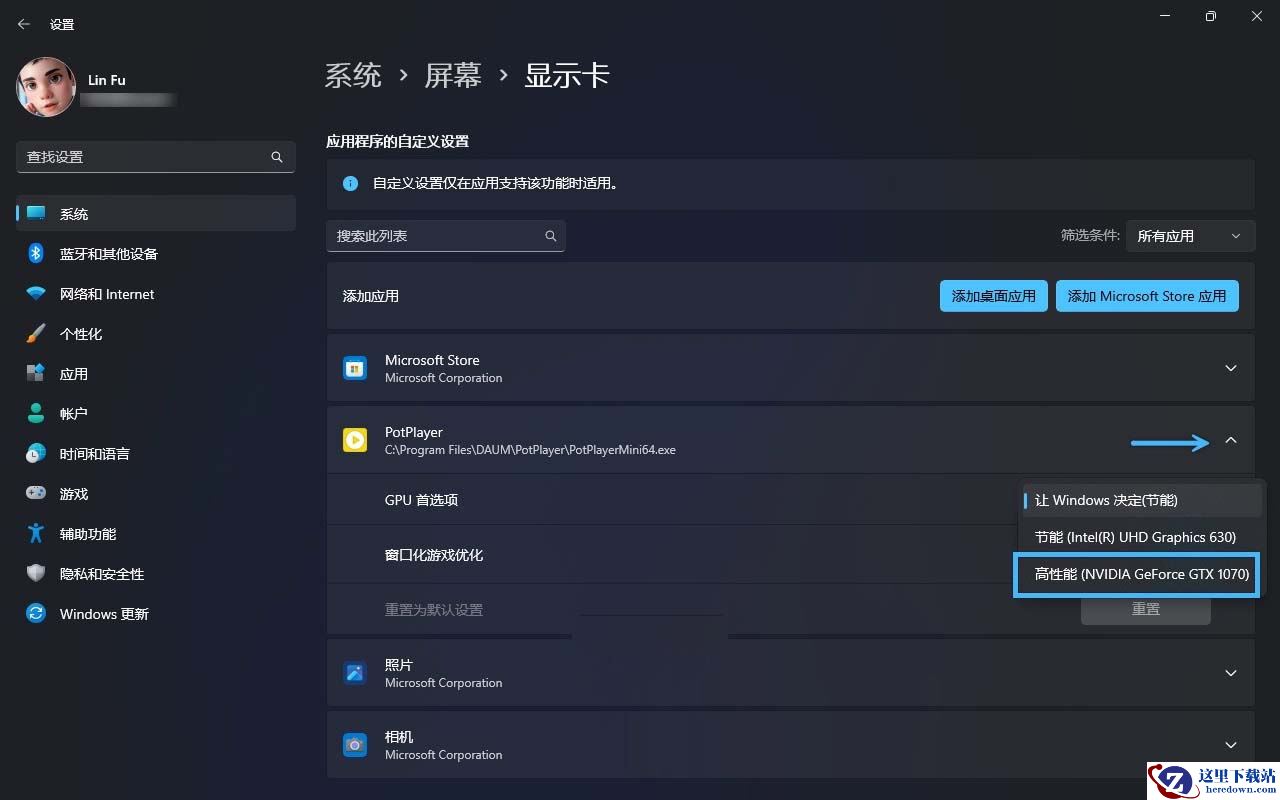This screenshot has width=1280, height=800.
Task: Select 节能 (Intel(R) UHD Graphics 630) option
Action: [1141, 537]
